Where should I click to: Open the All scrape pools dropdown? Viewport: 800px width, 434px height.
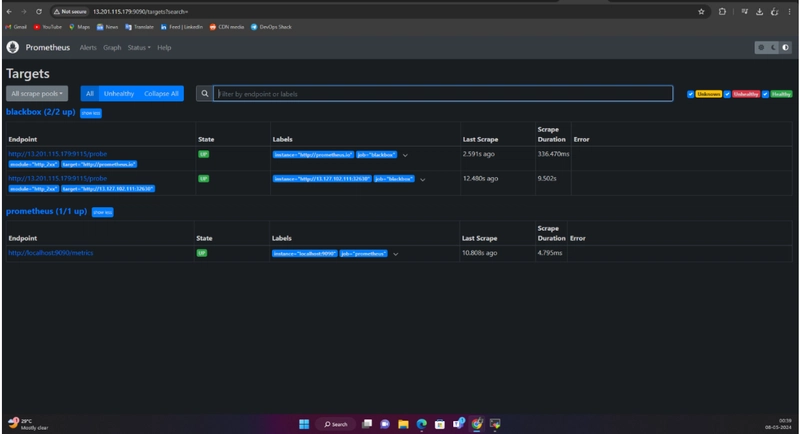point(37,93)
